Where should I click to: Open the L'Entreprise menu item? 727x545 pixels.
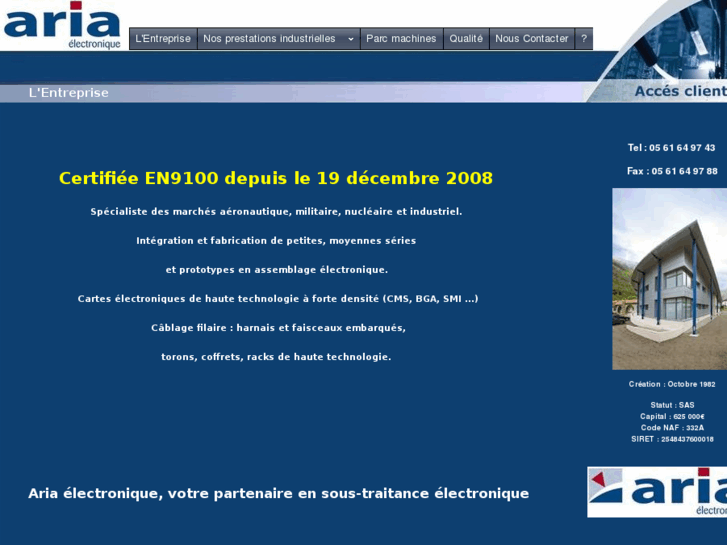(x=163, y=38)
